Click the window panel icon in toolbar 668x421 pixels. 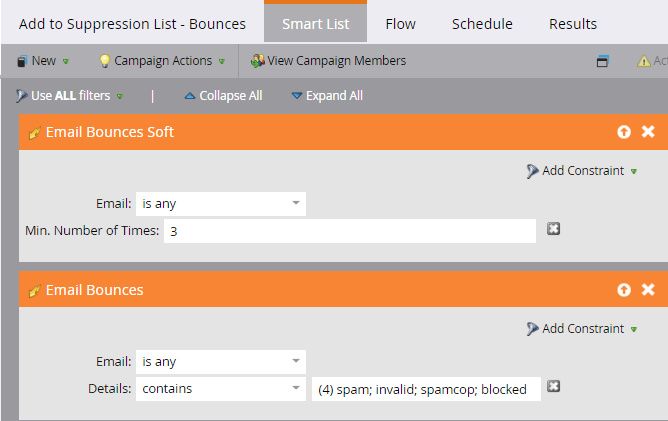point(602,61)
